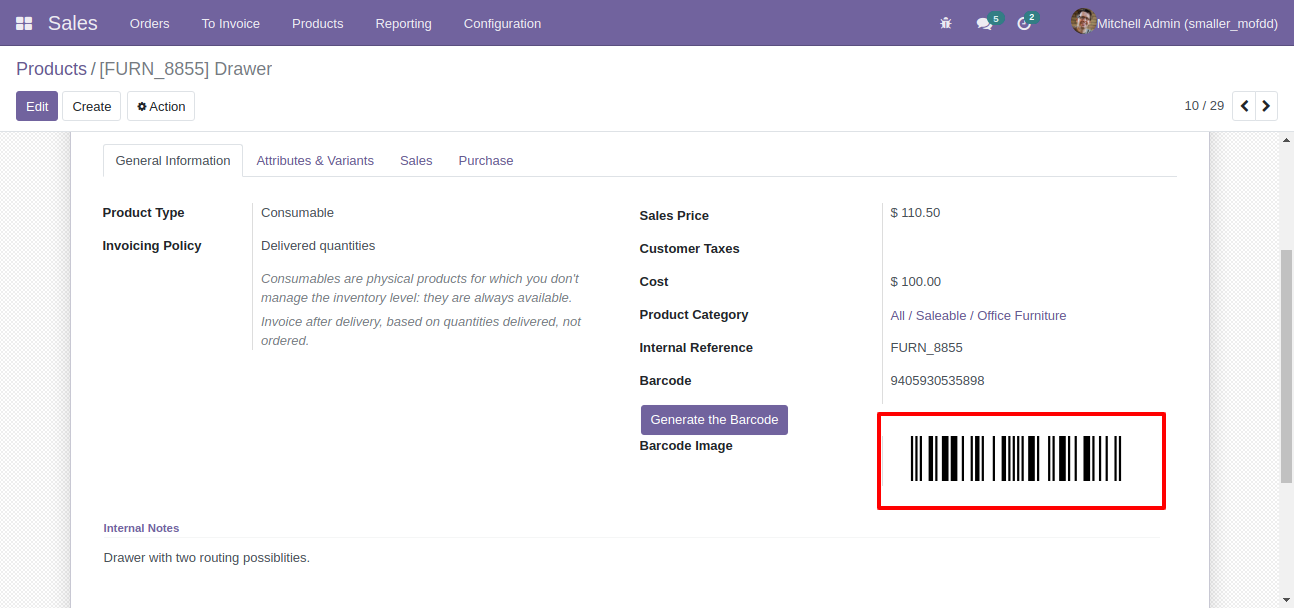1294x608 pixels.
Task: Click the Sales Price label
Action: 674,216
